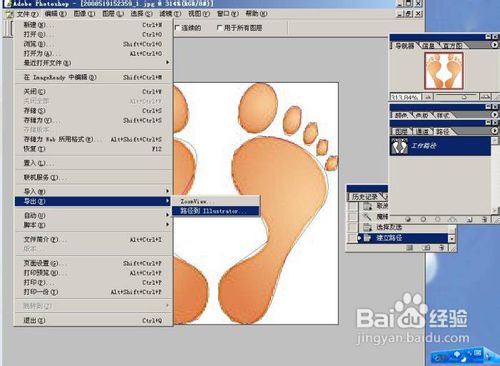Screen dimensions: 500x366
Task: Click Make work path from selection icon
Action: click(452, 219)
